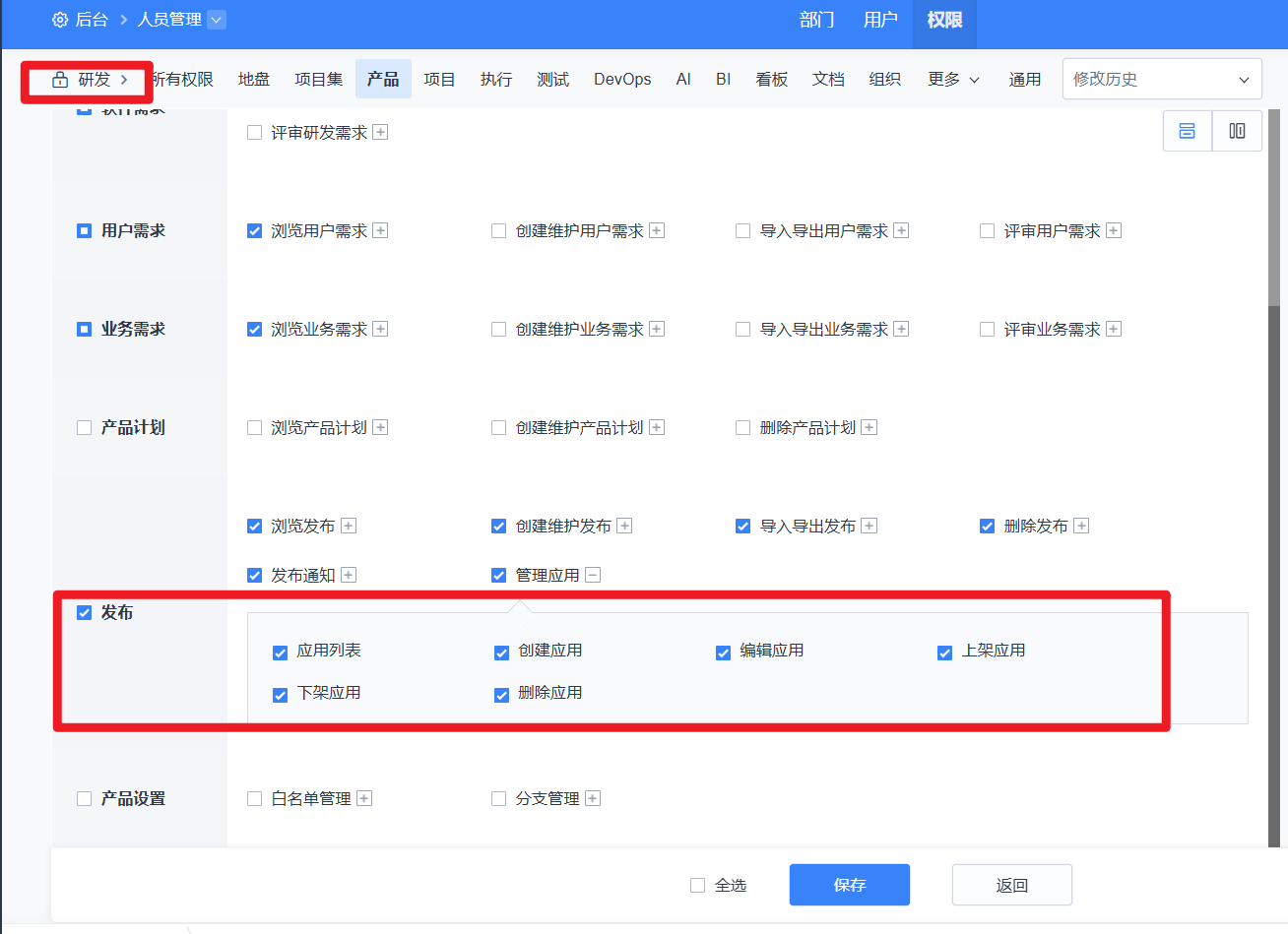Screen dimensions: 1288x934
Task: Expand plus icon next to 浏览用户需求
Action: pyautogui.click(x=380, y=230)
